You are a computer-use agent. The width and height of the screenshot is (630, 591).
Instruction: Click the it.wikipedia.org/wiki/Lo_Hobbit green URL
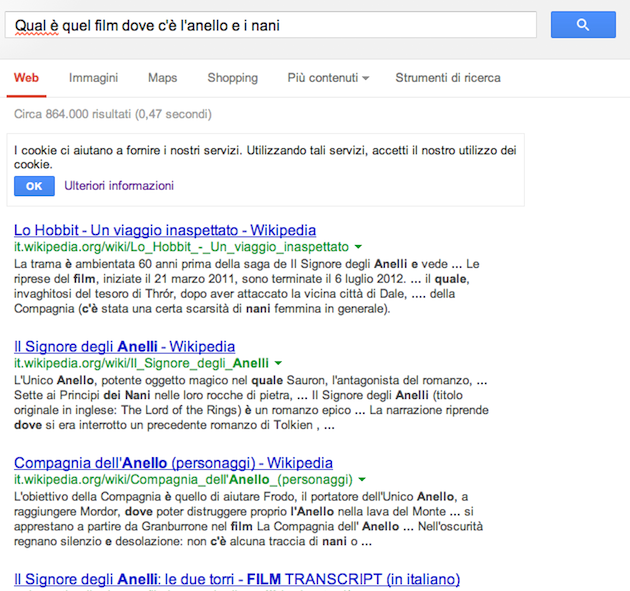pos(181,246)
